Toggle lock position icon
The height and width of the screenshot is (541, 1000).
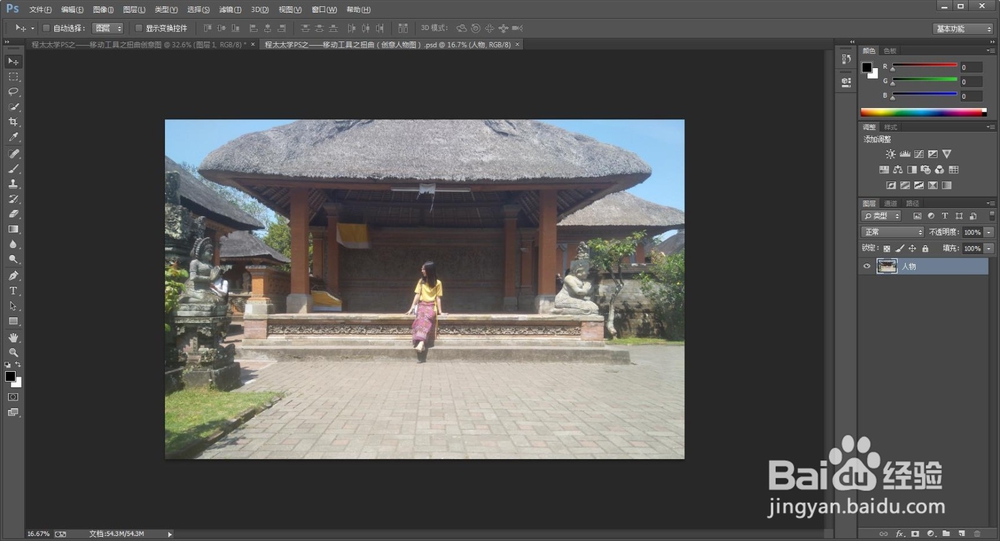pos(912,249)
